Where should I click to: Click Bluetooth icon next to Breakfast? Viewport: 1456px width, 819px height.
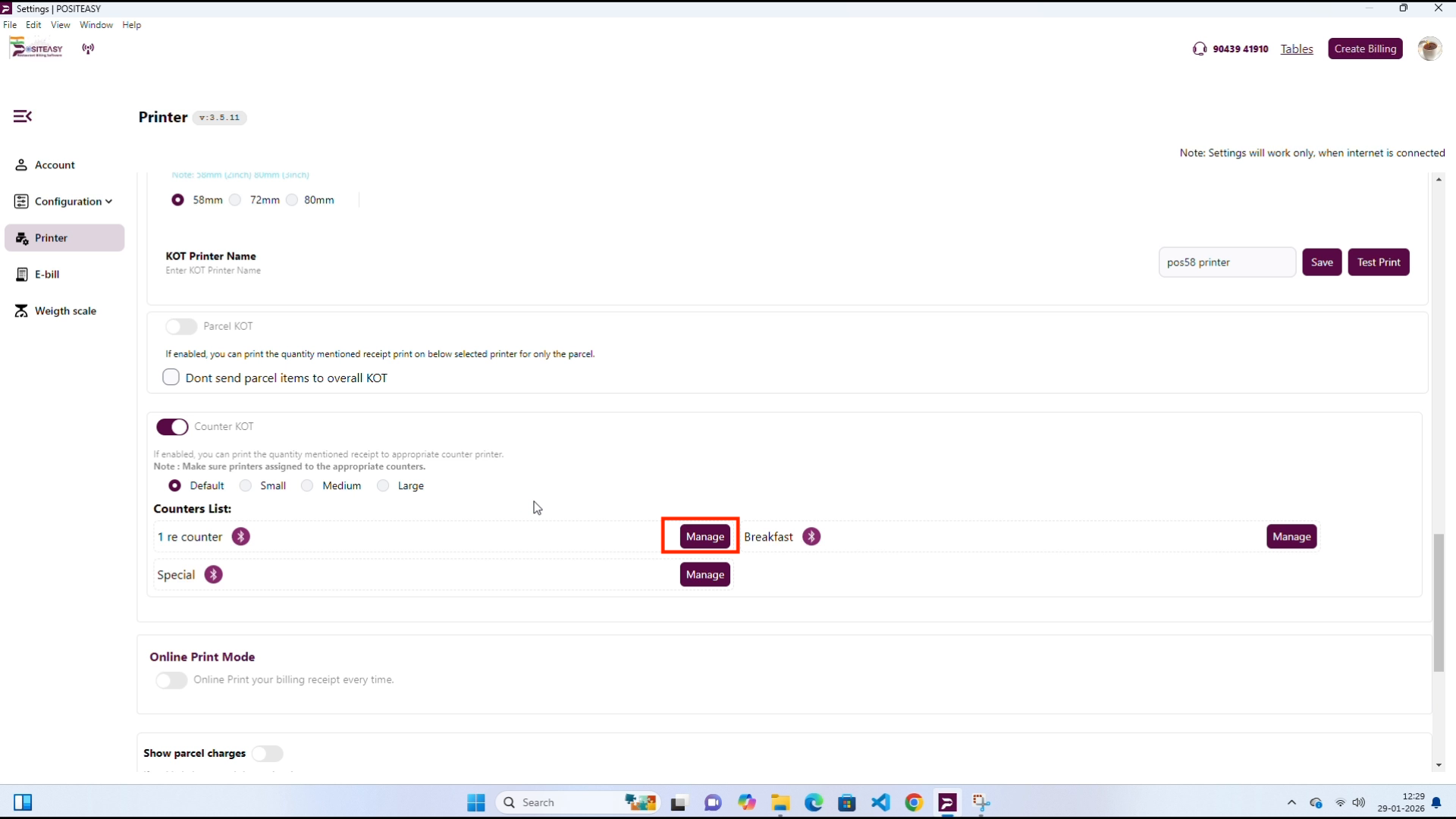811,537
